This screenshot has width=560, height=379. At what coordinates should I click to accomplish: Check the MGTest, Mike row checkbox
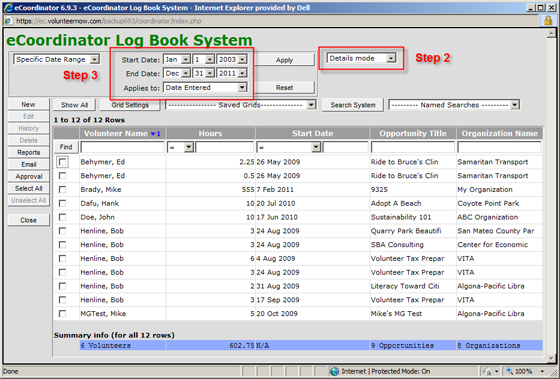click(x=62, y=314)
